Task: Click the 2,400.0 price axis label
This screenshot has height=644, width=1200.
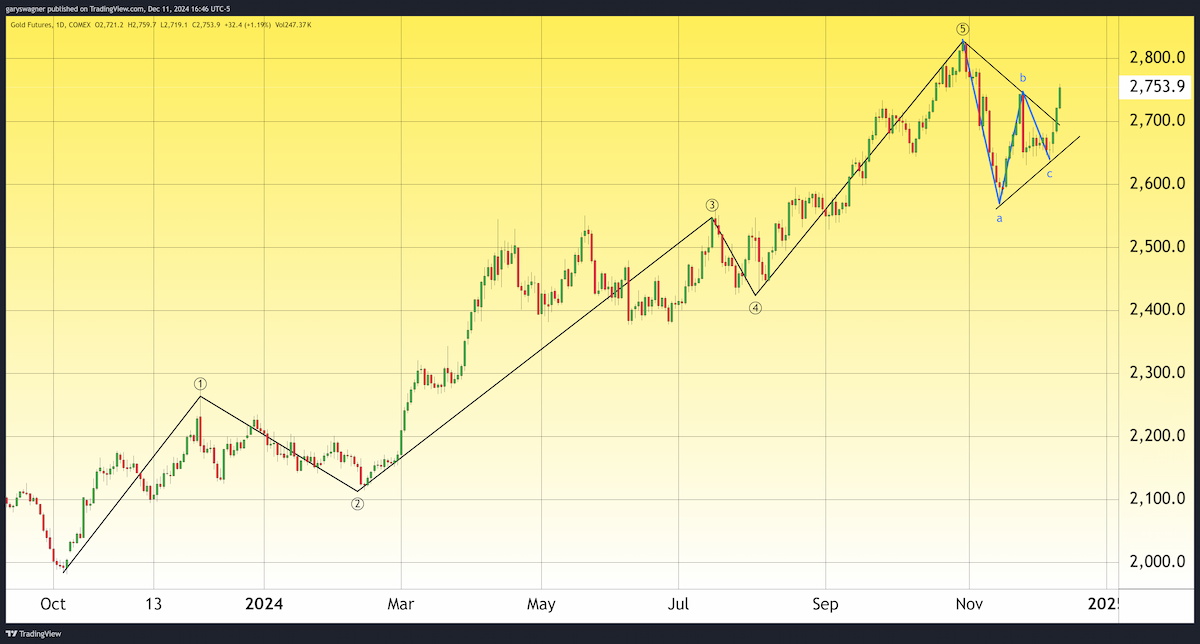Action: (x=1157, y=310)
